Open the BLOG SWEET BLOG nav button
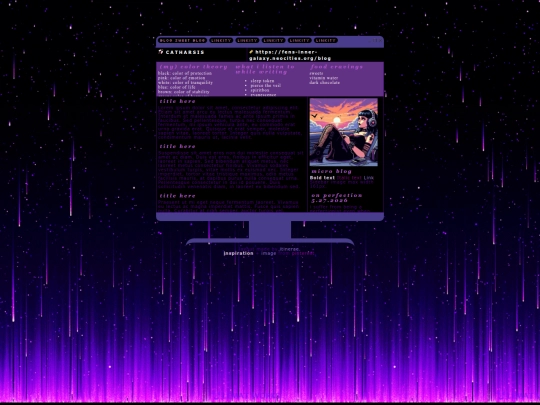 pyautogui.click(x=182, y=41)
